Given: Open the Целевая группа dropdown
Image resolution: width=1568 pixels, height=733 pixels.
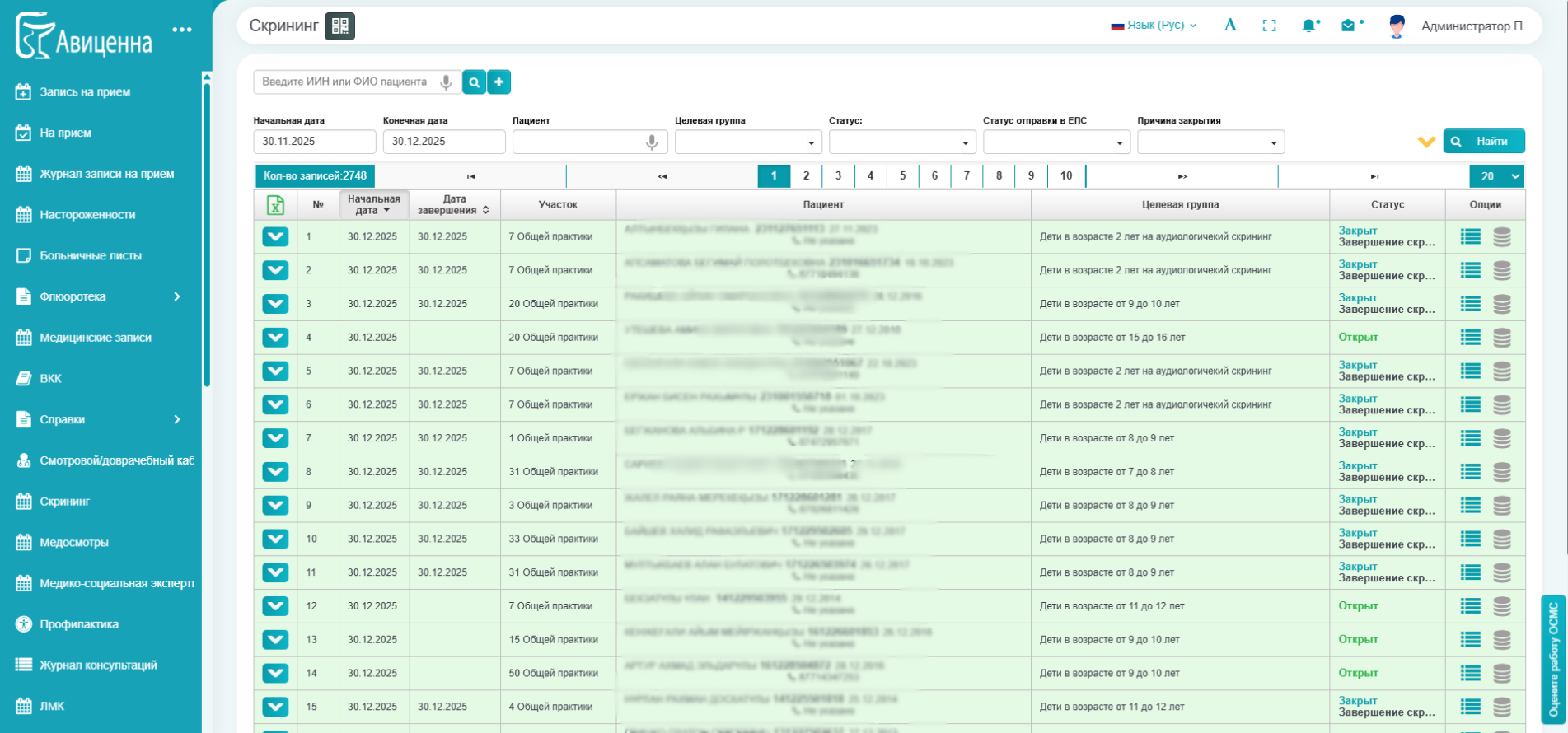Looking at the screenshot, I should (x=747, y=142).
